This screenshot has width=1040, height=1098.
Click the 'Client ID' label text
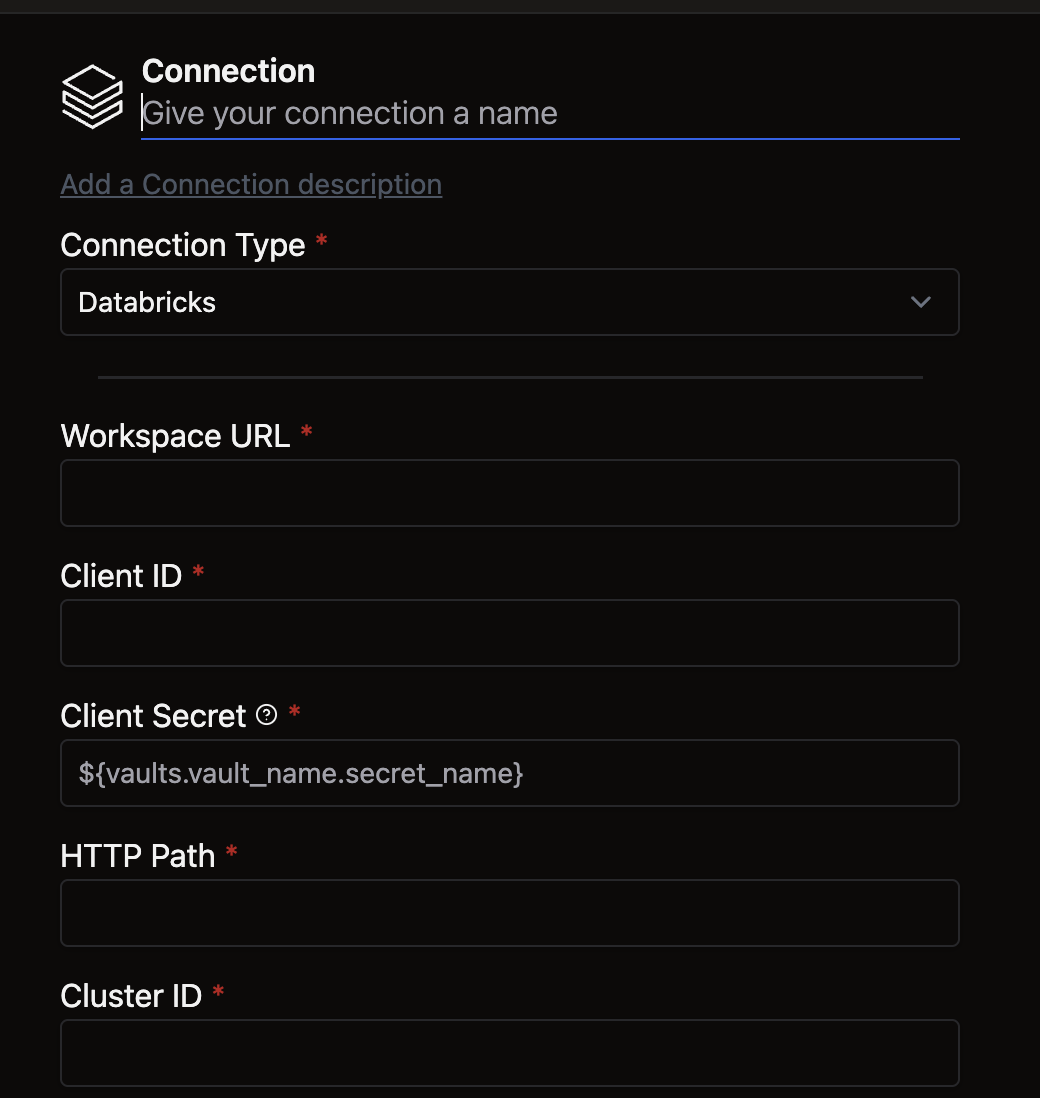click(x=121, y=576)
